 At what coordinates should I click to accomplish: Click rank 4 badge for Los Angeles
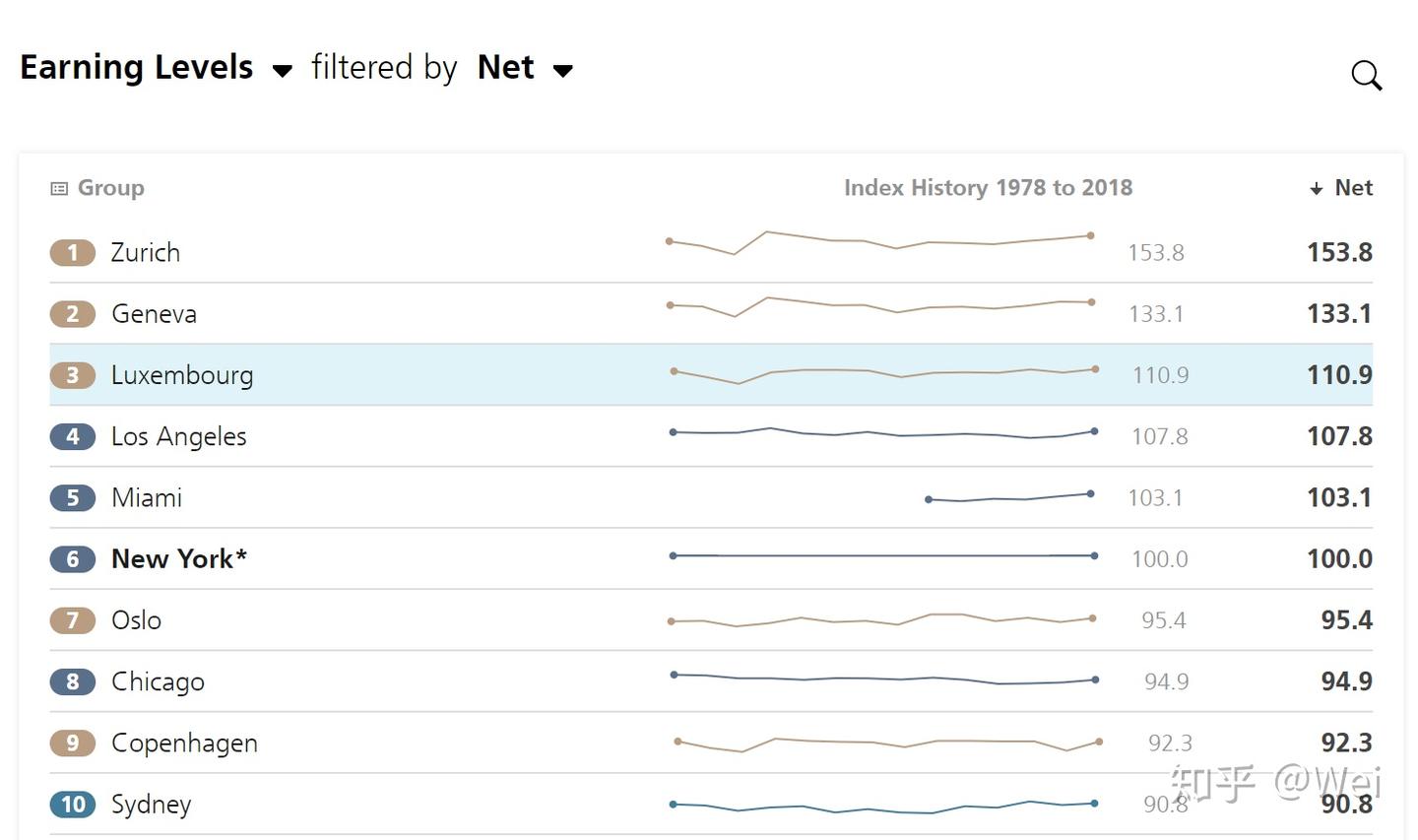[x=72, y=436]
